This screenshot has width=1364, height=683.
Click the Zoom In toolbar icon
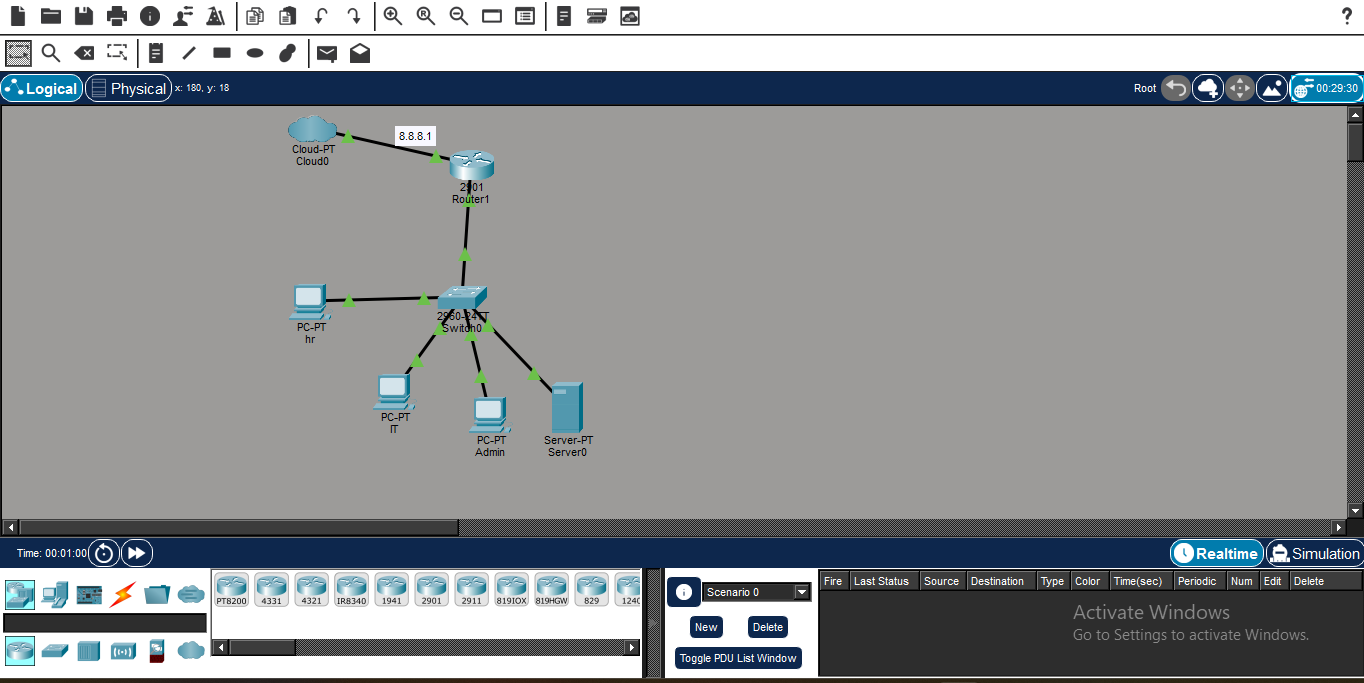(x=393, y=16)
